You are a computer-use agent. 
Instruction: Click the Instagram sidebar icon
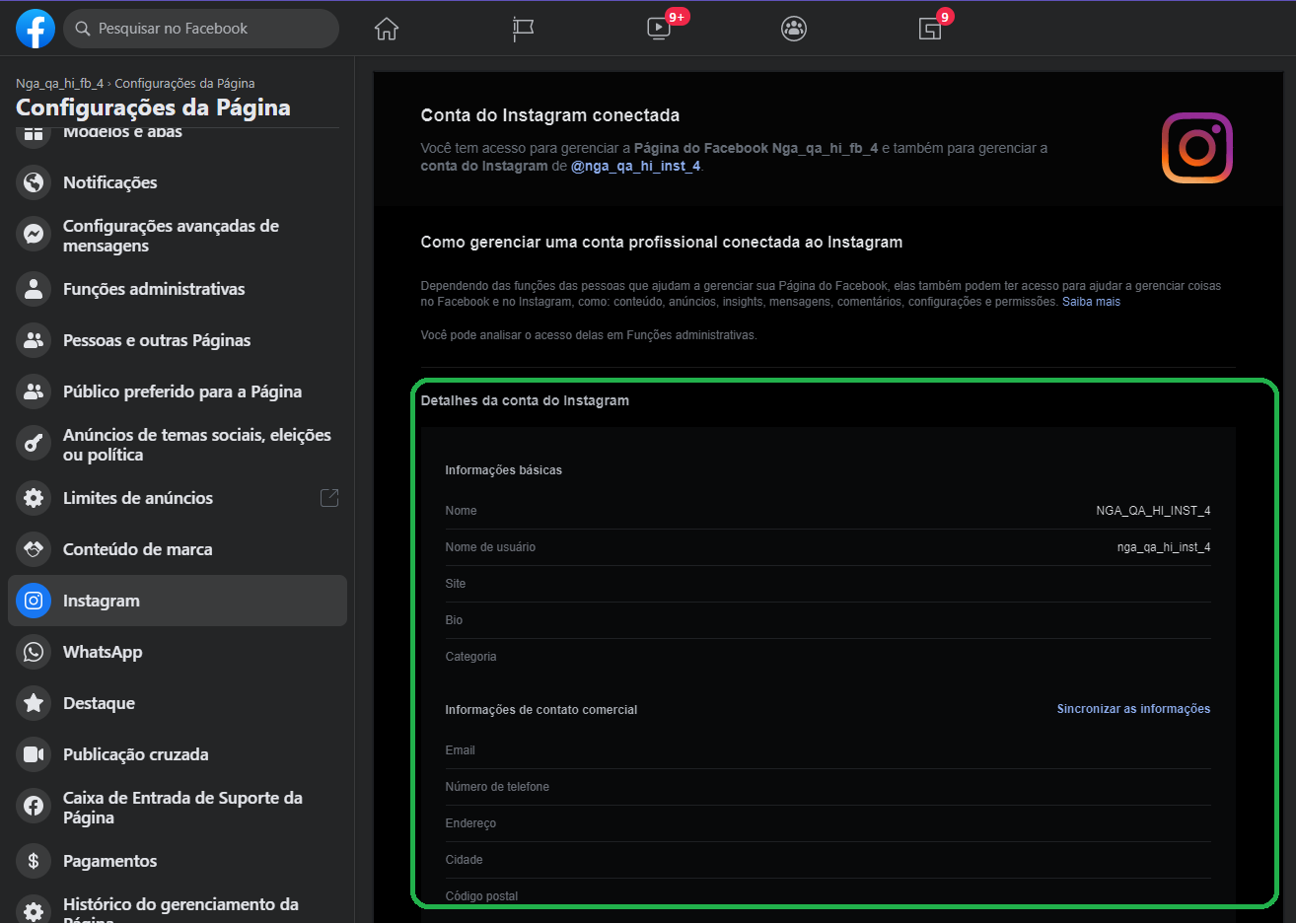click(x=34, y=601)
